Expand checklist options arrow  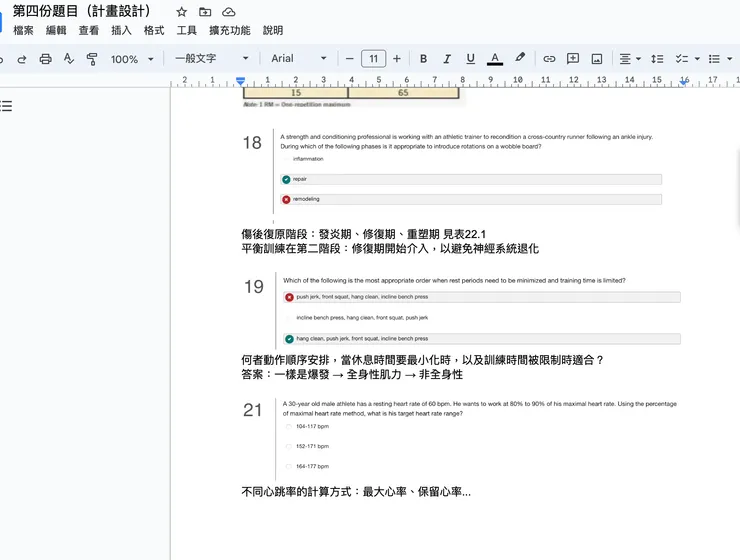coord(697,59)
